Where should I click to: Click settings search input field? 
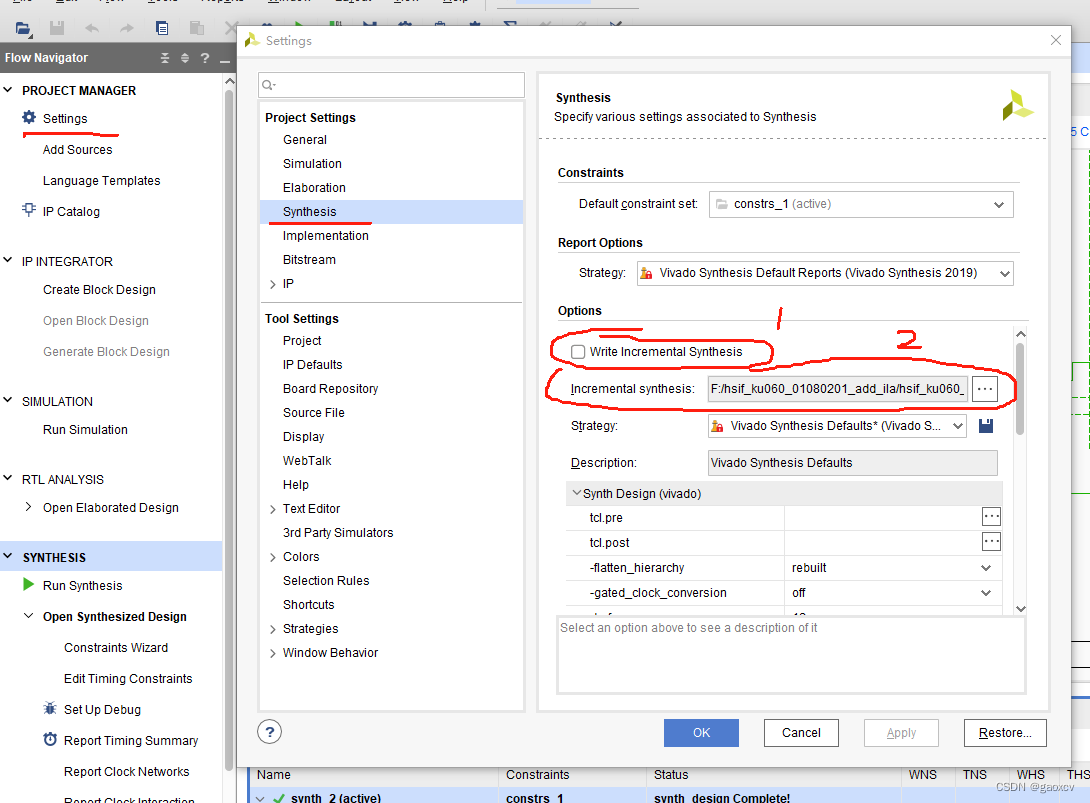coord(391,85)
